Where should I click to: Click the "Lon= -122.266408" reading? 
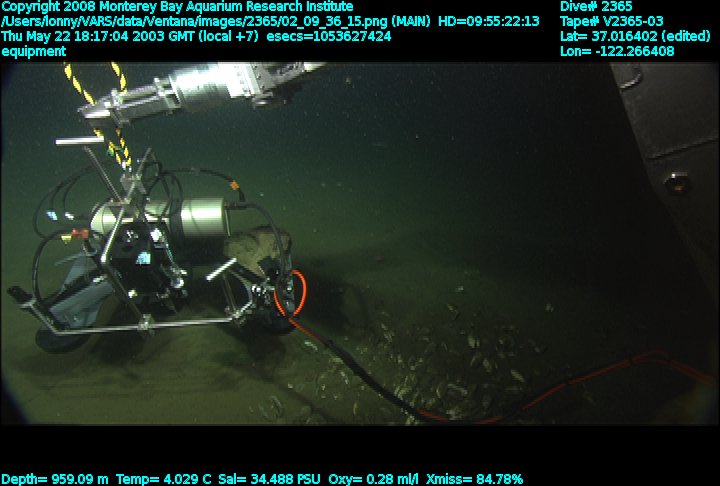[x=617, y=51]
